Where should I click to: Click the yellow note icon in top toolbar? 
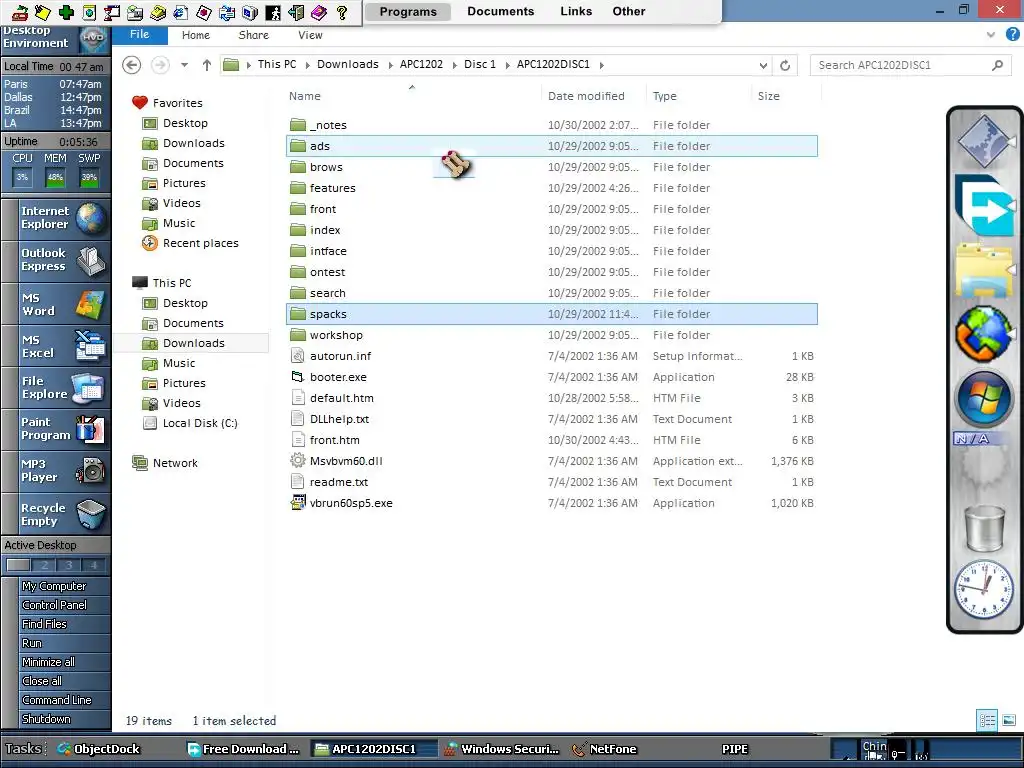click(x=42, y=12)
